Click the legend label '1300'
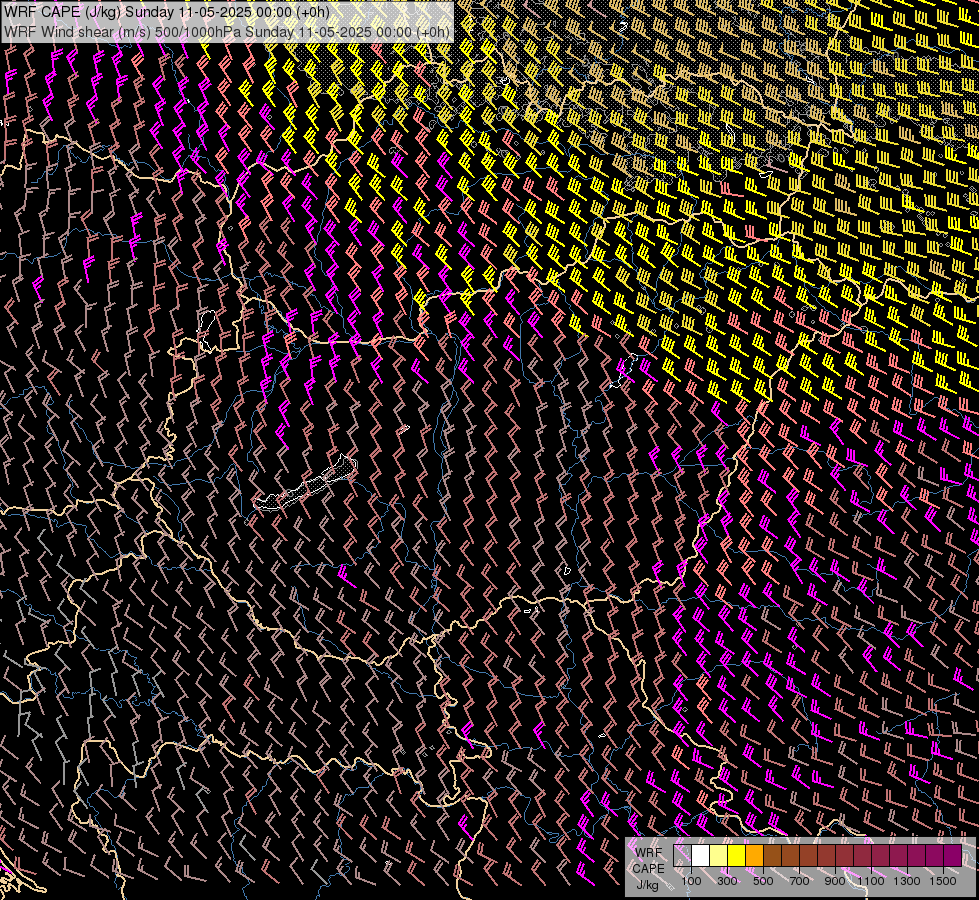The width and height of the screenshot is (979, 900). click(907, 881)
